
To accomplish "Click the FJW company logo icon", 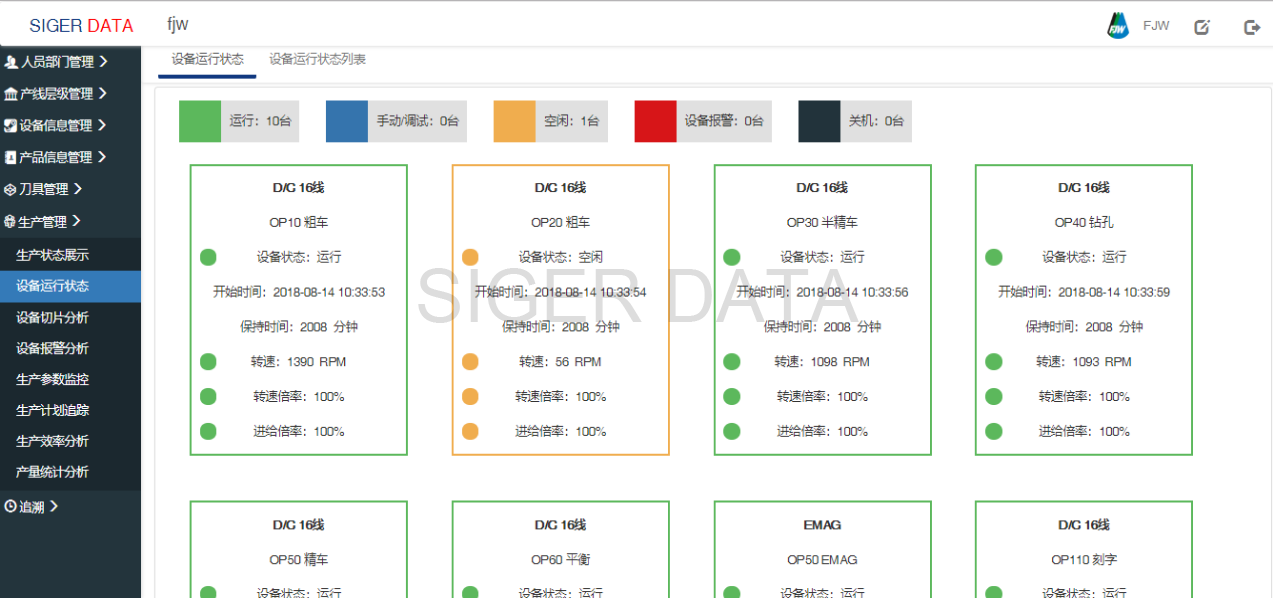I will point(1117,26).
